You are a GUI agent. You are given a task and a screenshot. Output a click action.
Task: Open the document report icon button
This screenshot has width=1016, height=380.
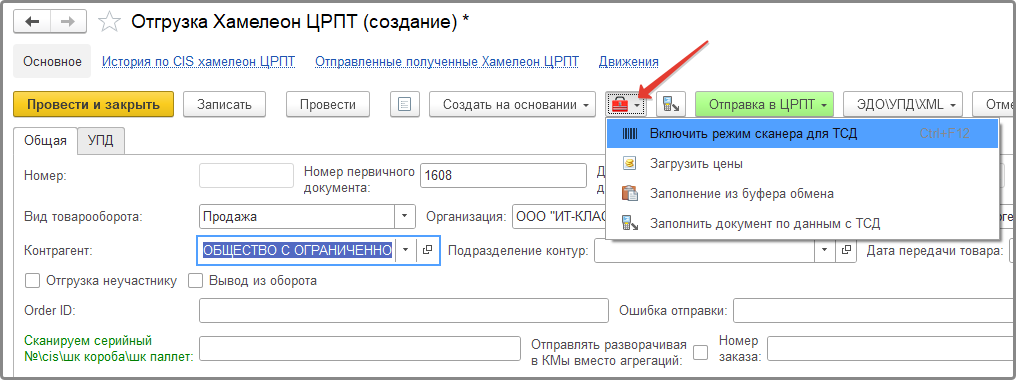tap(405, 104)
